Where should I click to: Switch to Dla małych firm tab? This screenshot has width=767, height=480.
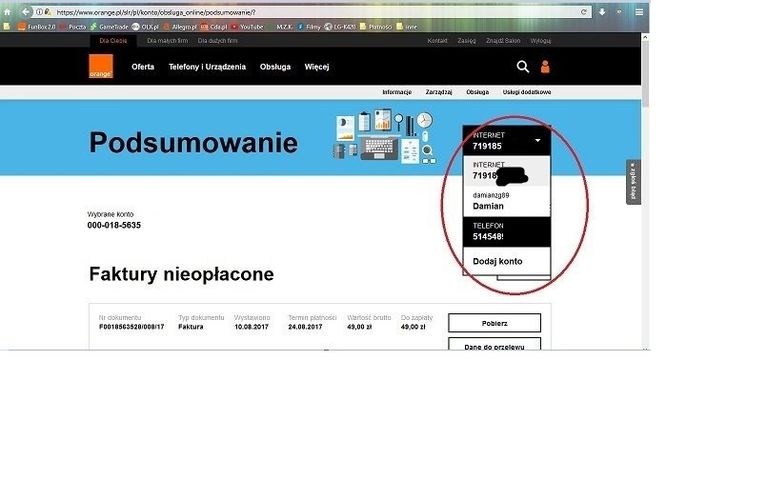coord(167,41)
